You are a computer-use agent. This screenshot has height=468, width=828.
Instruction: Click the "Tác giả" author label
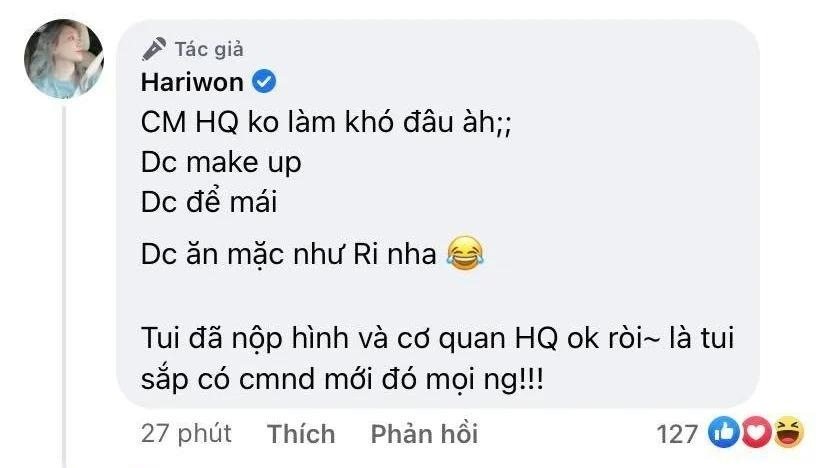click(208, 48)
